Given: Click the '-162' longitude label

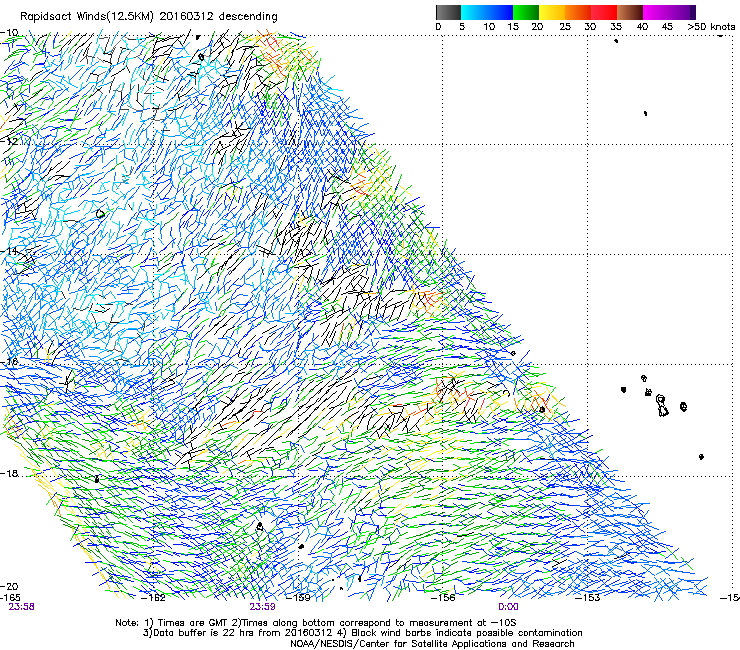Looking at the screenshot, I should tap(153, 598).
